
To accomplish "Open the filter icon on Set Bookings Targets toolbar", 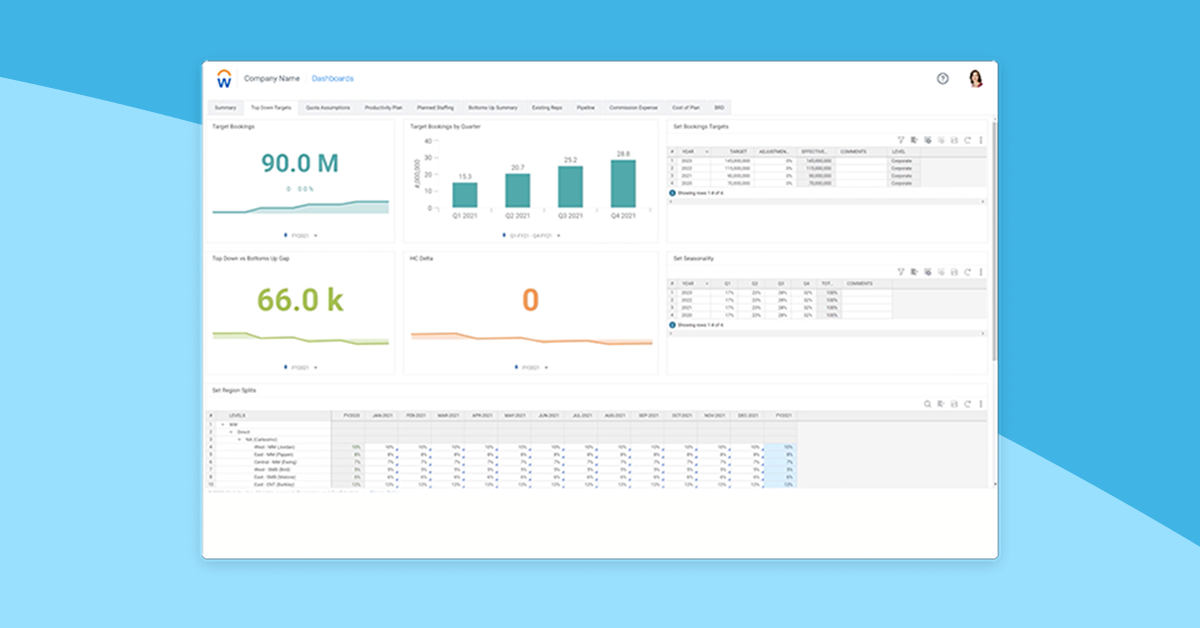I will pos(901,141).
